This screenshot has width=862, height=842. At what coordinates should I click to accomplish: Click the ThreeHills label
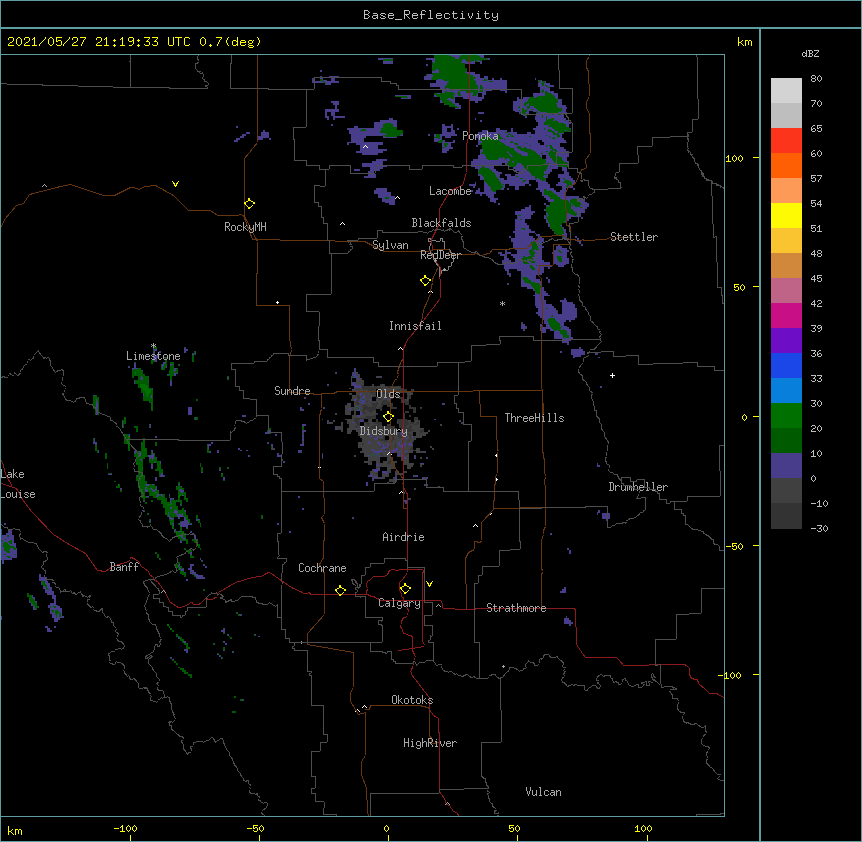[534, 418]
